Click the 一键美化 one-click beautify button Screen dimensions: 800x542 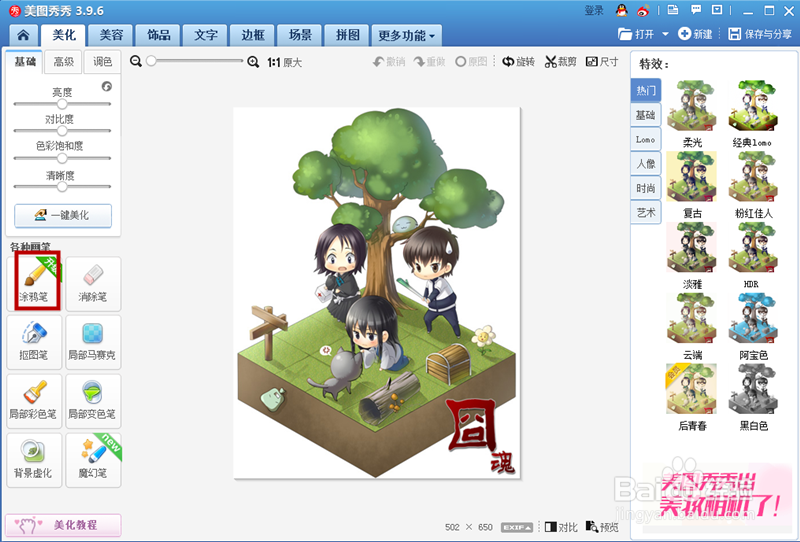pyautogui.click(x=63, y=215)
